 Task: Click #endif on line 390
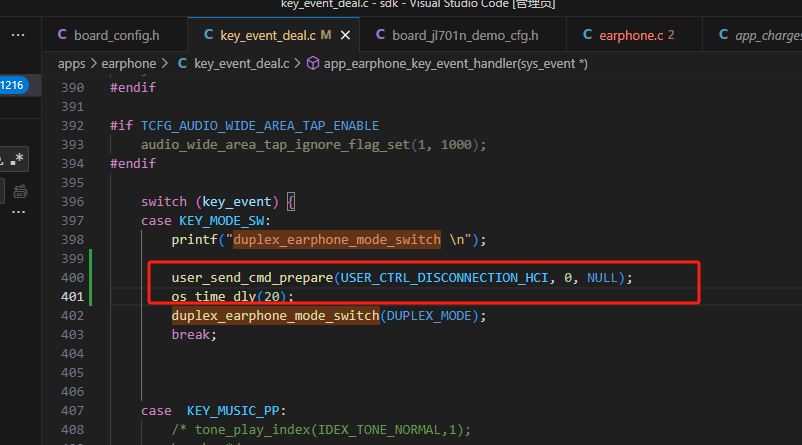pyautogui.click(x=133, y=87)
